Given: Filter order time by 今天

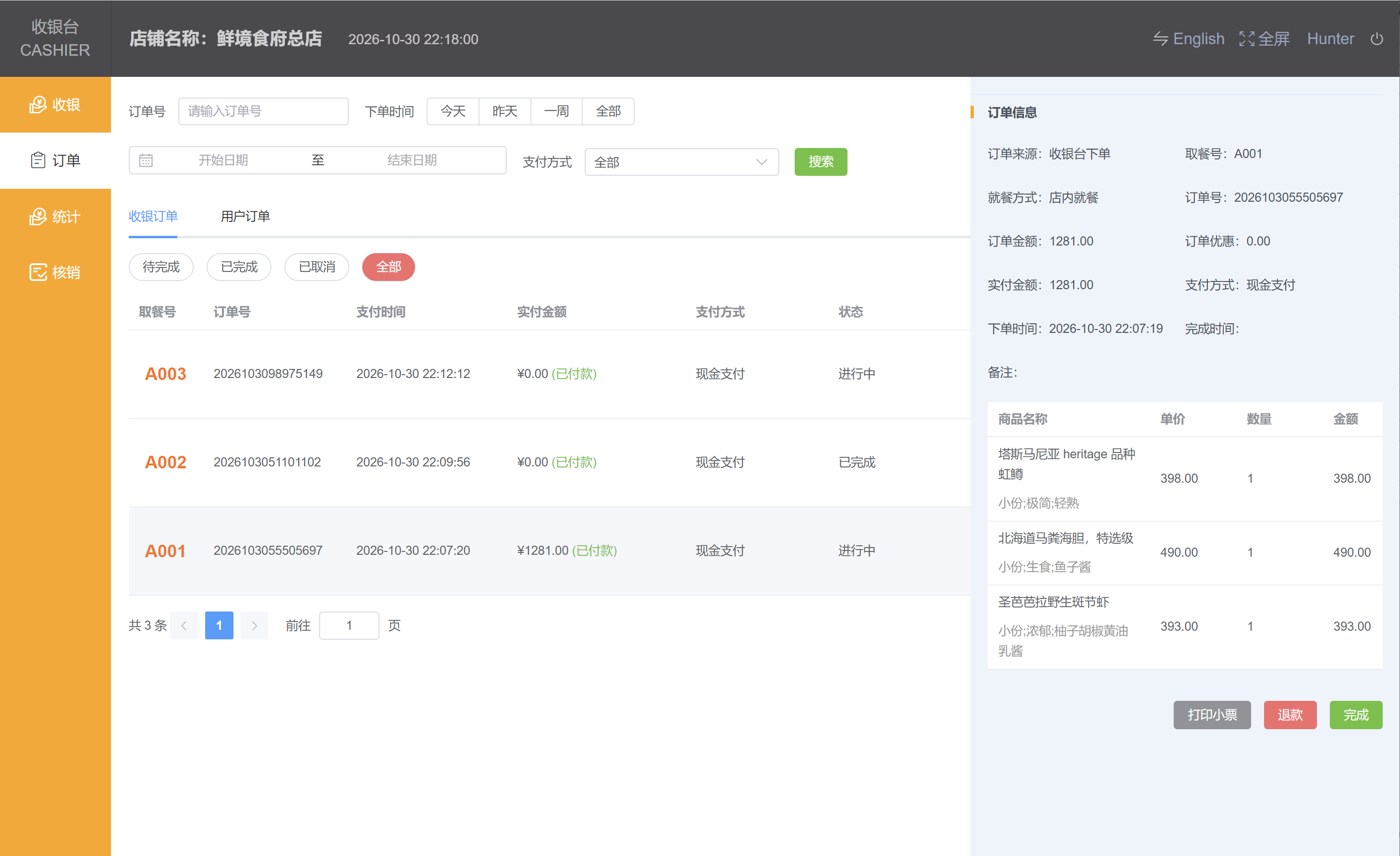Looking at the screenshot, I should (x=453, y=111).
